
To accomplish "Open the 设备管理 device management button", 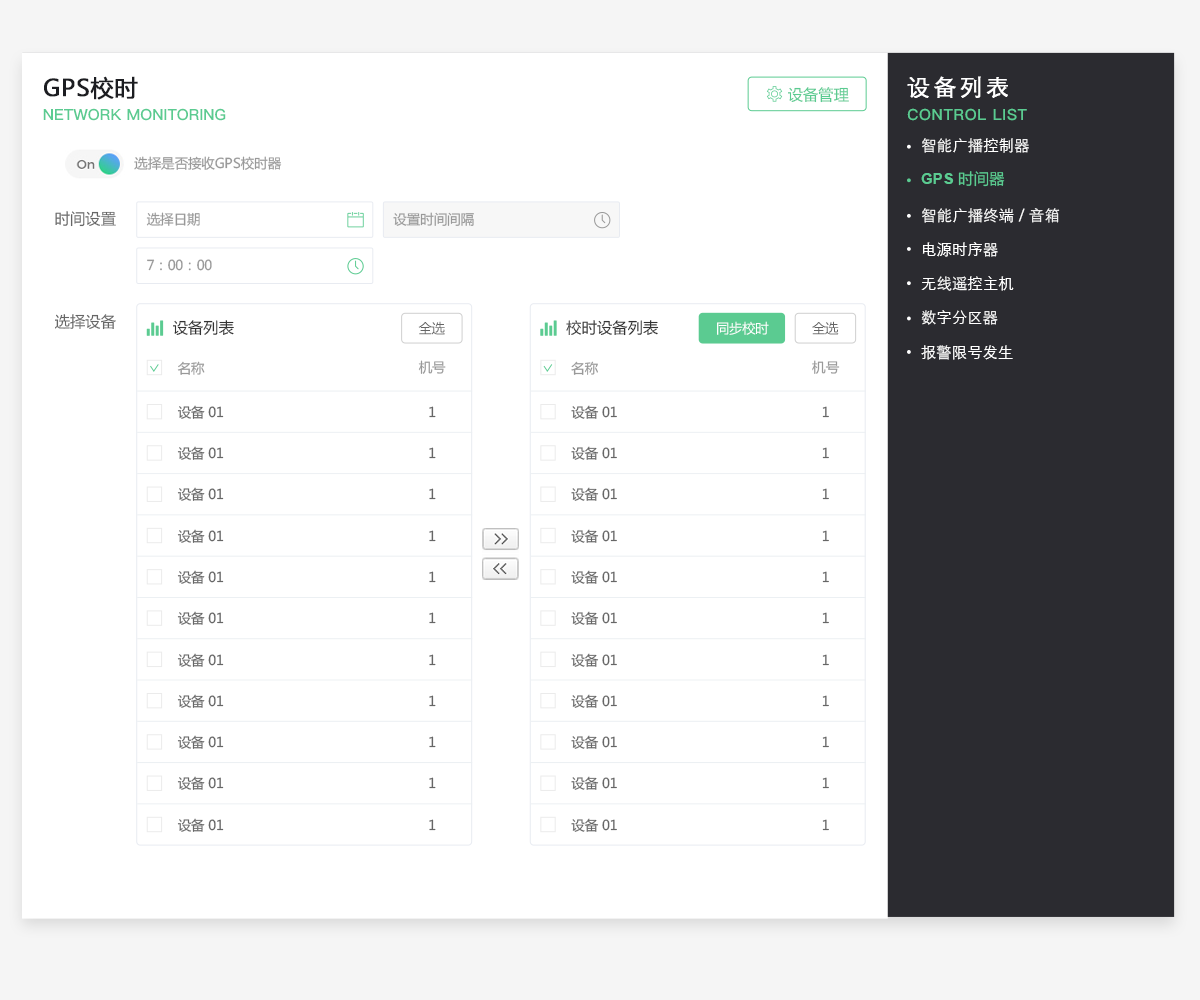I will click(807, 94).
